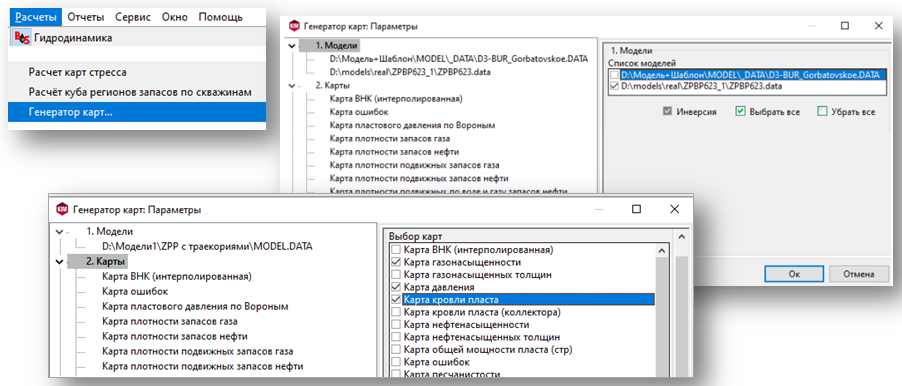Click the app icon in the back Генератор карт window title

point(293,26)
